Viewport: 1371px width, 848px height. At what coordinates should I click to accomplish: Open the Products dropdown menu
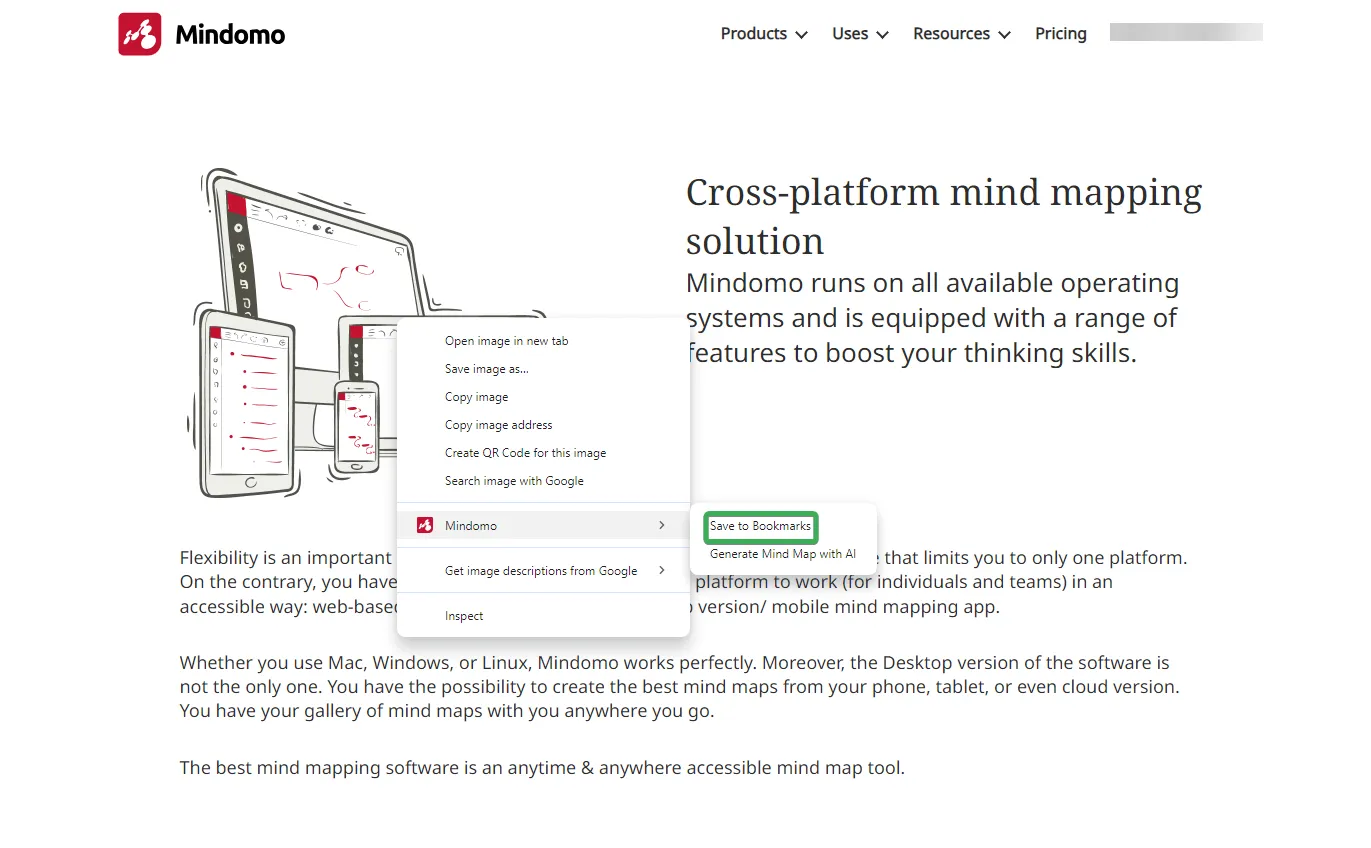point(764,34)
